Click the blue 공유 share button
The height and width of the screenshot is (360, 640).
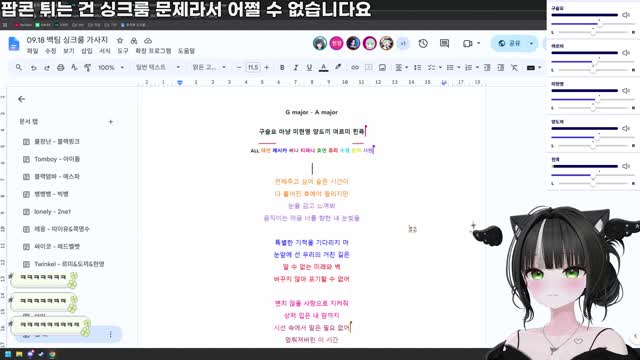(510, 43)
